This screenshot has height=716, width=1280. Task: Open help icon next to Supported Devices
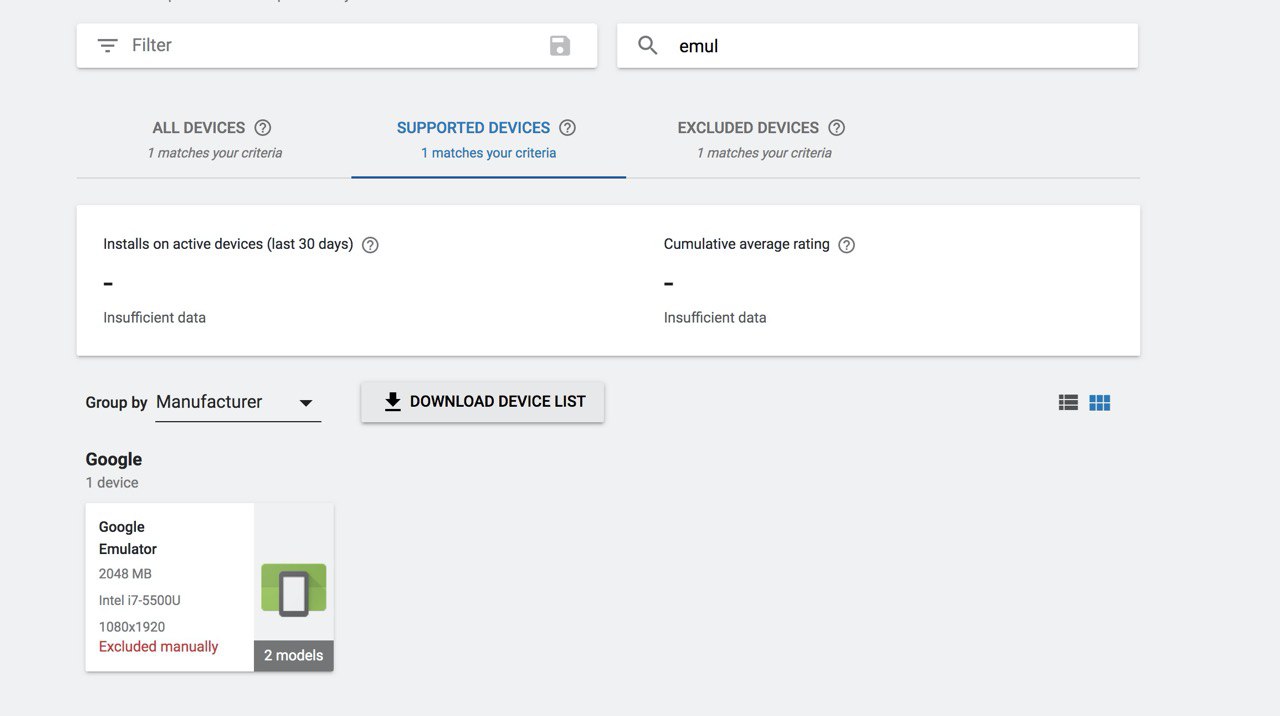[567, 128]
